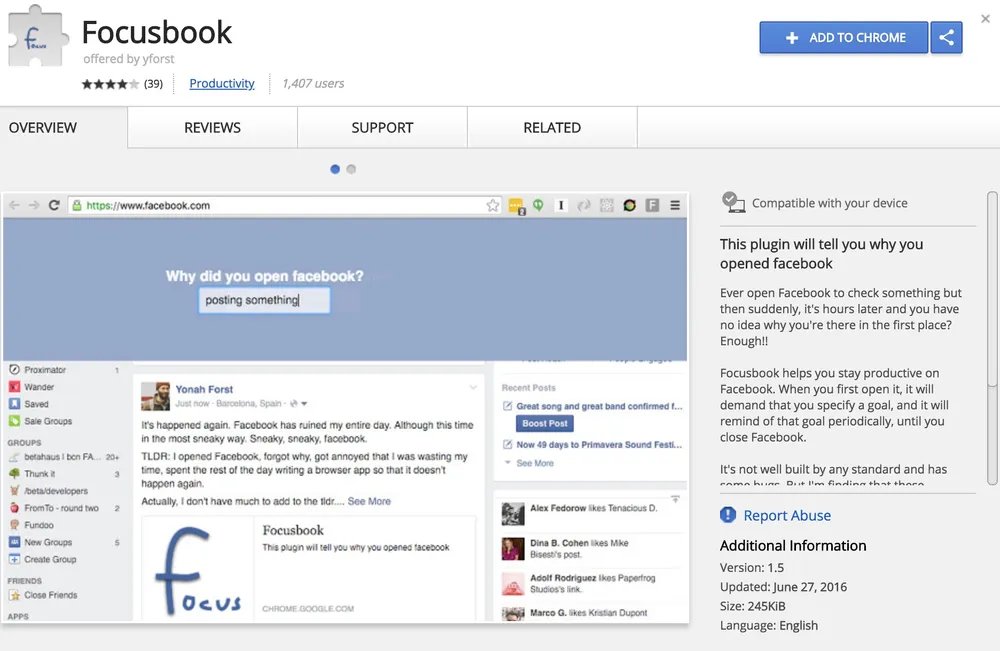The width and height of the screenshot is (1000, 651).
Task: Close the extension detail overlay
Action: point(985,18)
